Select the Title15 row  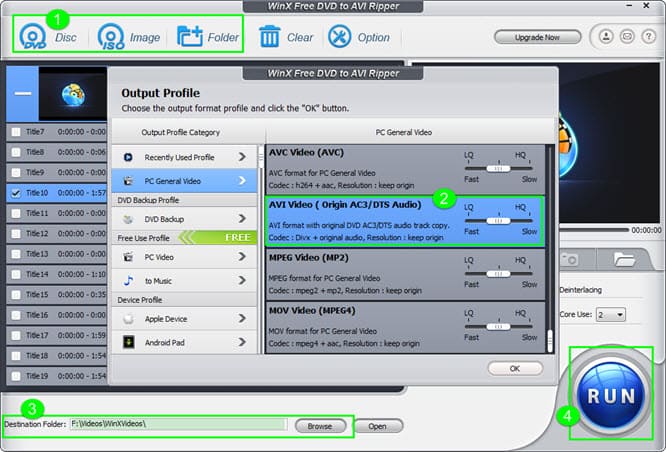(x=56, y=295)
